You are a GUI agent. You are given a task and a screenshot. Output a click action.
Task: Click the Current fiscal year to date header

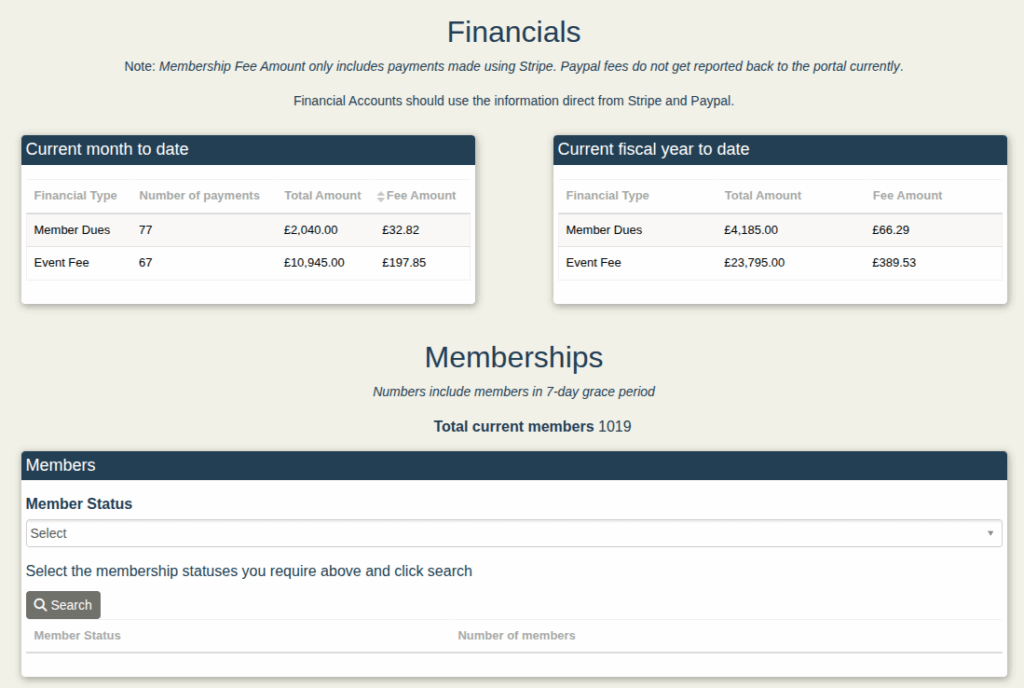click(779, 150)
